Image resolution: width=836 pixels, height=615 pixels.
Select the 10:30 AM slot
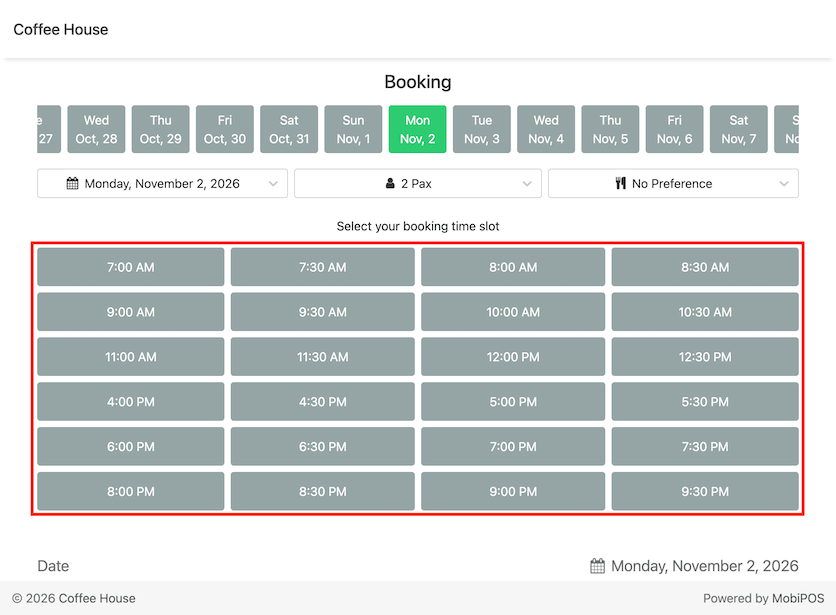point(705,312)
